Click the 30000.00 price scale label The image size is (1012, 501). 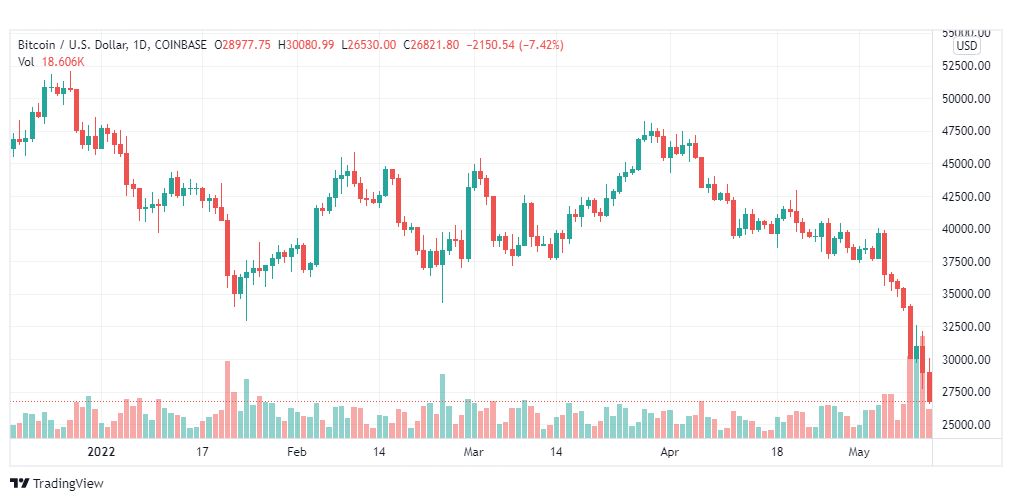(966, 360)
